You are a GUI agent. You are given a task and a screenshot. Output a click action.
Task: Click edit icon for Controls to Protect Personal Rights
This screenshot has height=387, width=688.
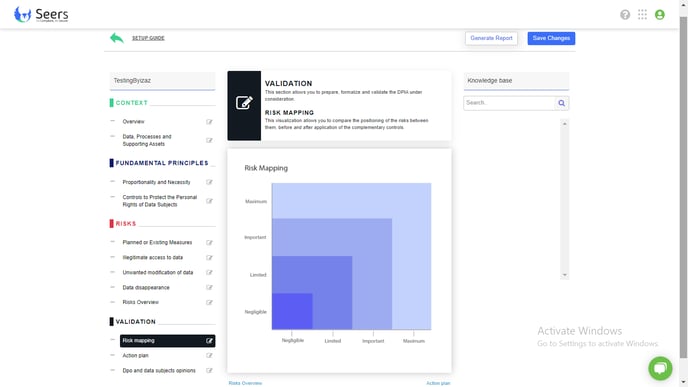(209, 201)
